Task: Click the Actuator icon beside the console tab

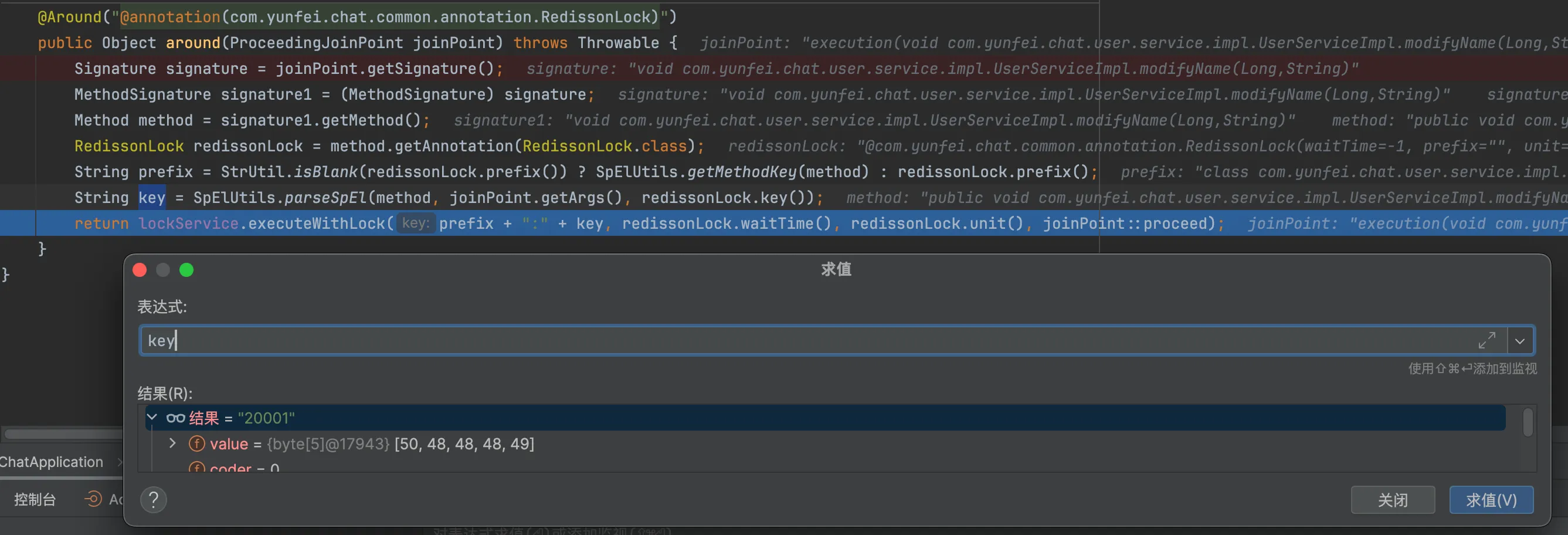Action: [x=93, y=499]
